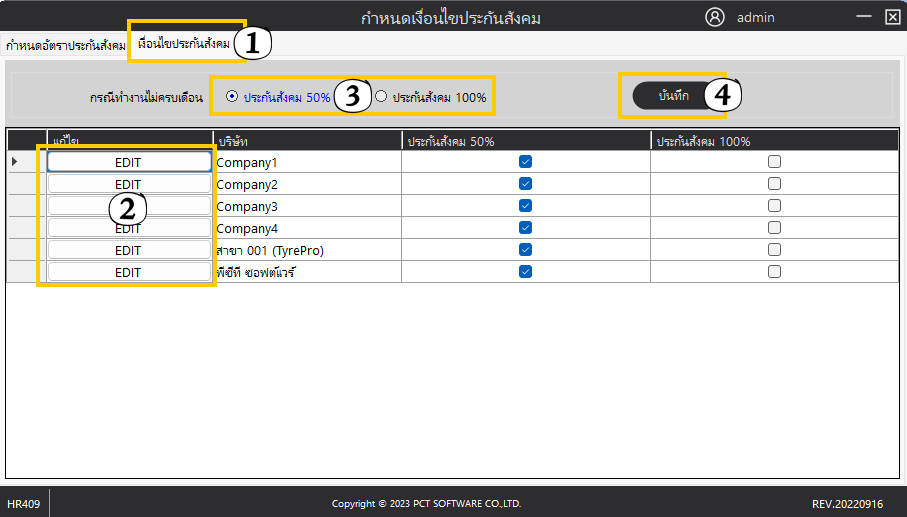Click EDIT button for Company1
Image resolution: width=907 pixels, height=517 pixels.
pos(128,162)
